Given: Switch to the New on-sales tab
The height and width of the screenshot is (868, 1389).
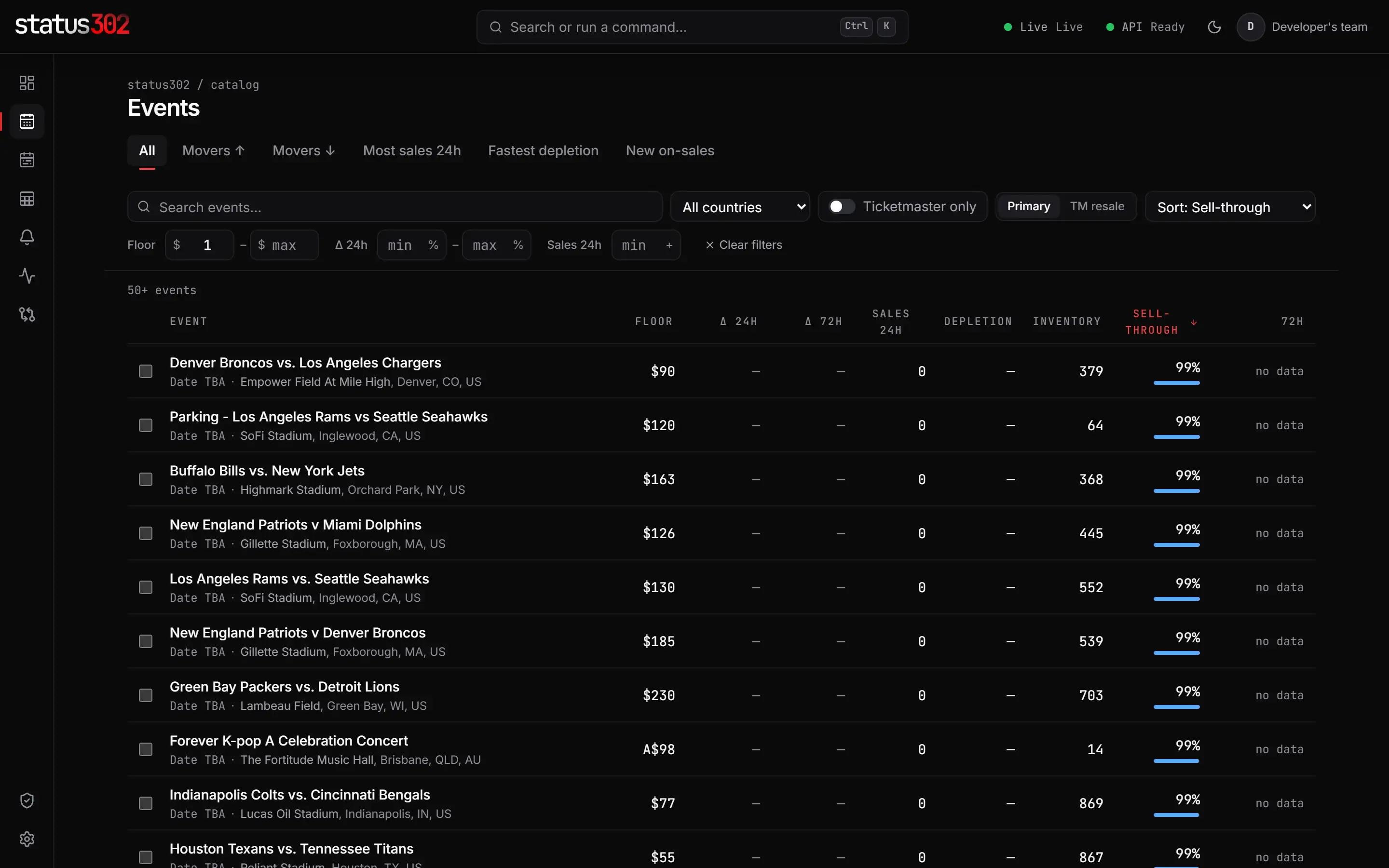Looking at the screenshot, I should 670,150.
